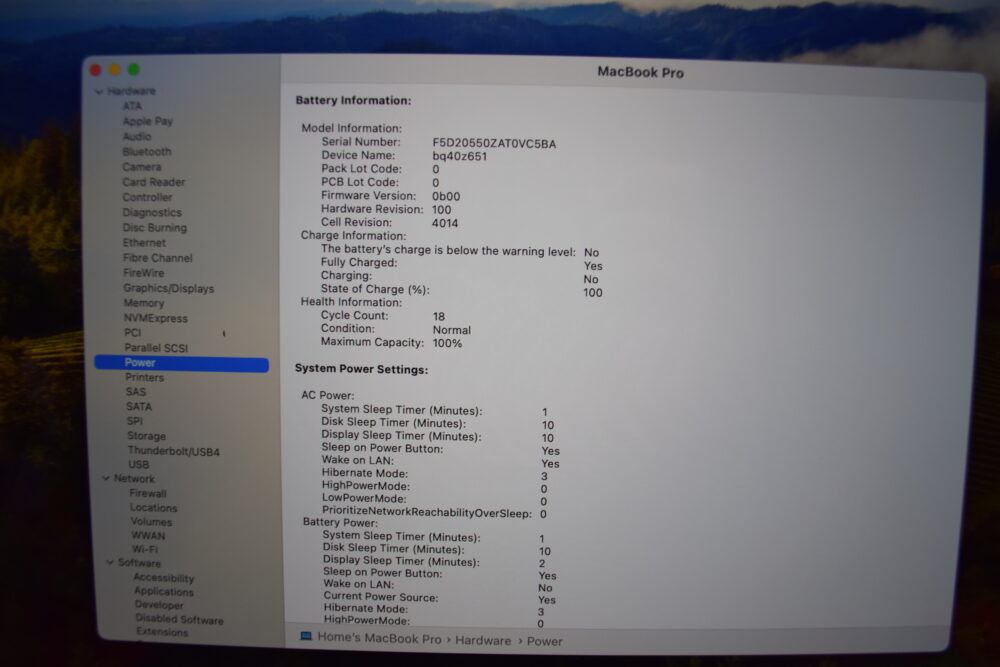Screen dimensions: 1000x667
Task: Select FireWire in the sidebar
Action: pyautogui.click(x=143, y=273)
